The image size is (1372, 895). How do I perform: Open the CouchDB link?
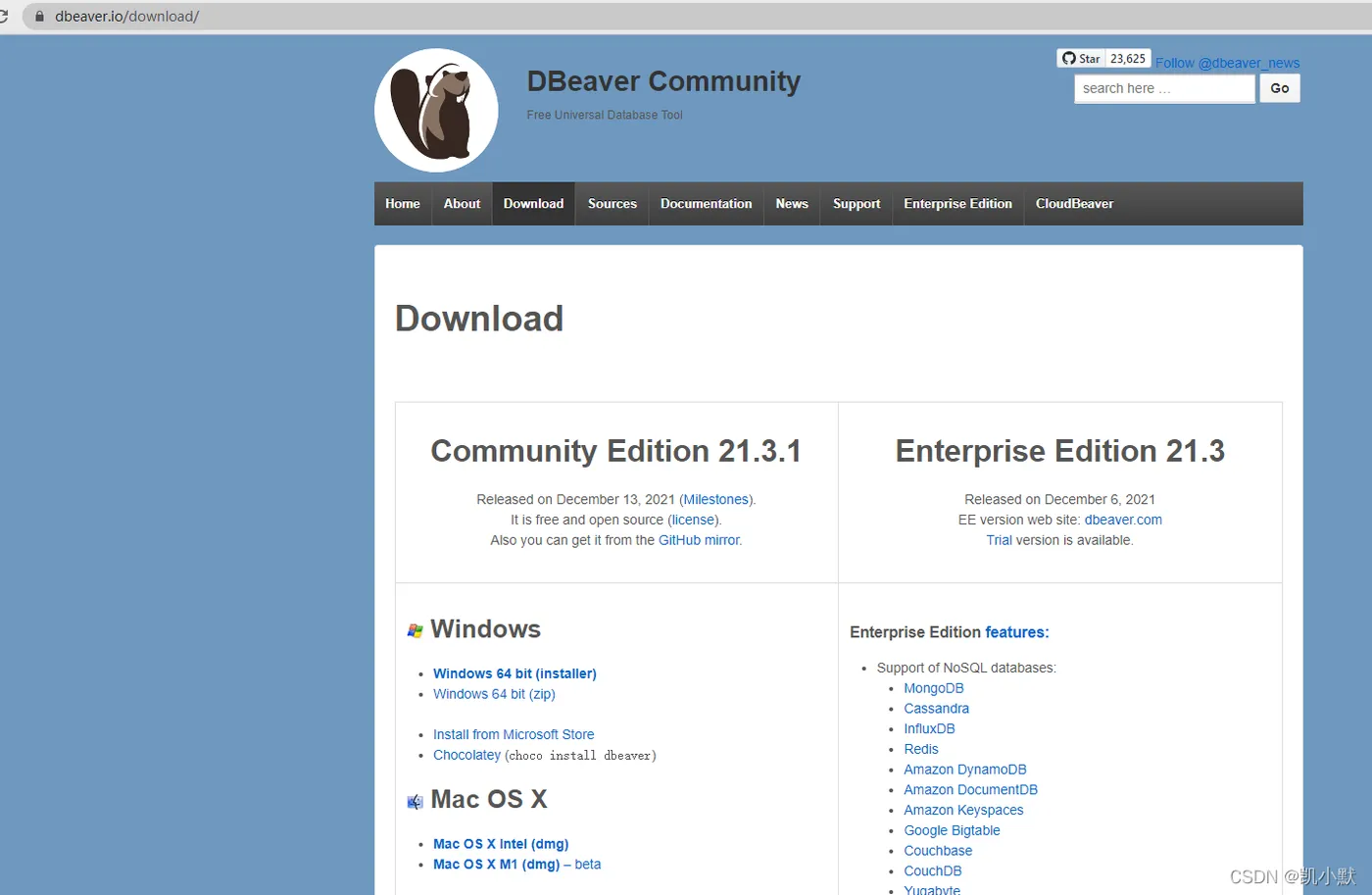tap(933, 871)
